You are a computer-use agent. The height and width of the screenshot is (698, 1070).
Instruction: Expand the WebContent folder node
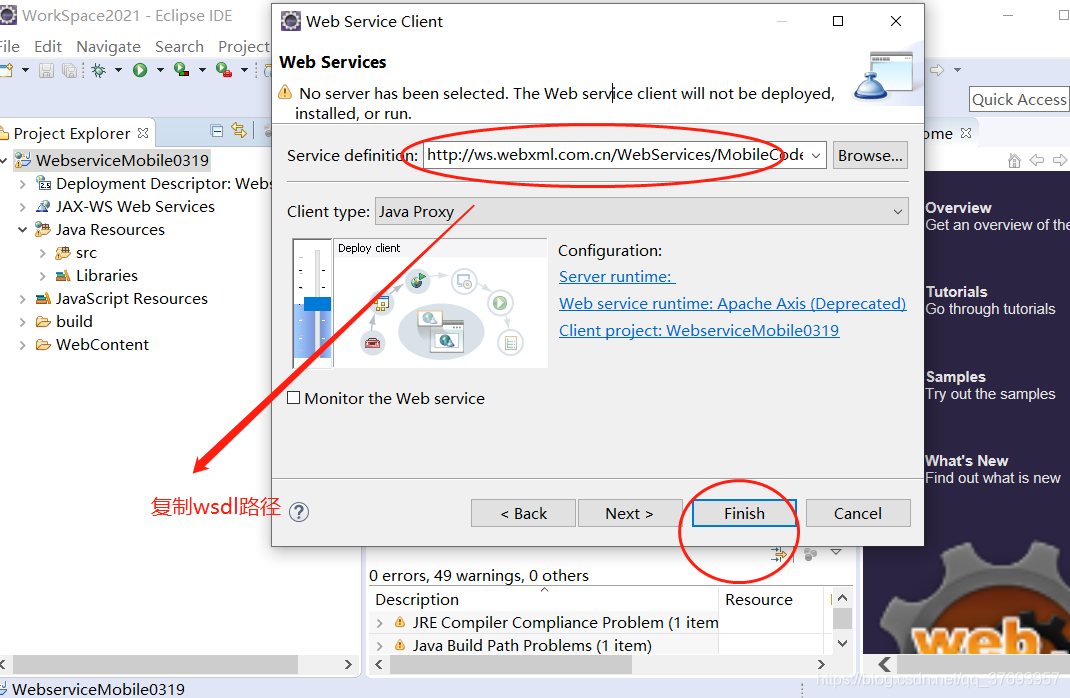pos(23,345)
